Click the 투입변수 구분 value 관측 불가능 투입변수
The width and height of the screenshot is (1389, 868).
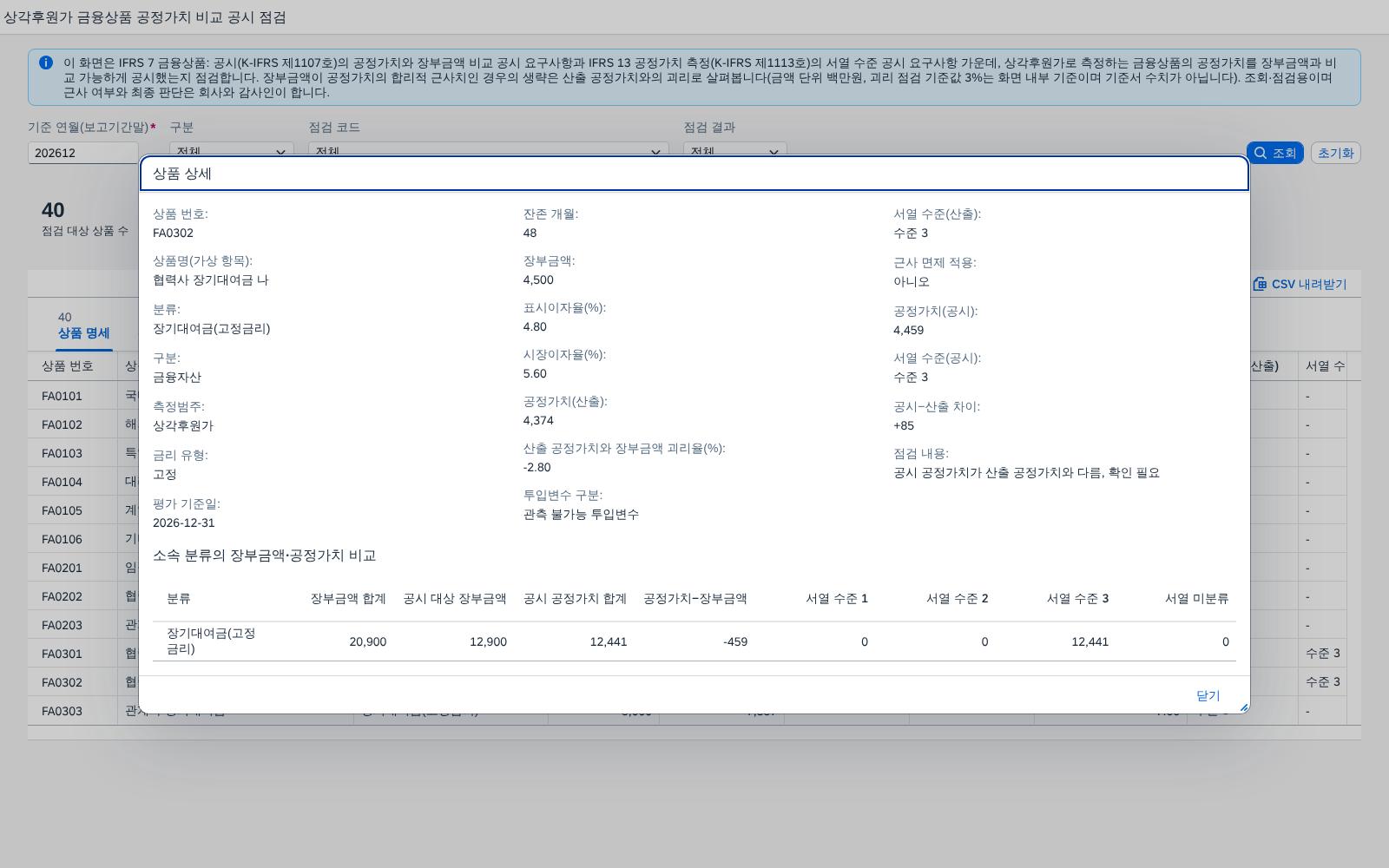tap(581, 514)
